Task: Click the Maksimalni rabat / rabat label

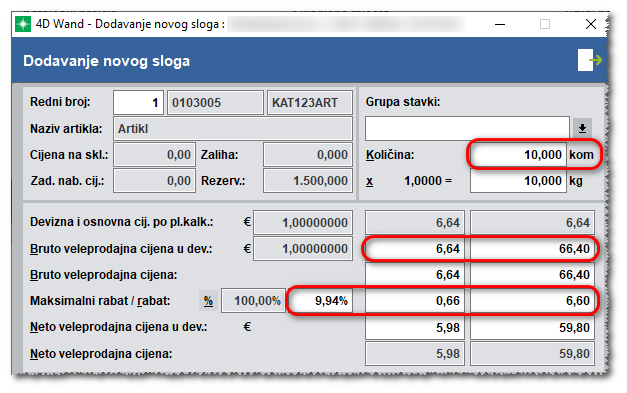Action: click(x=100, y=301)
